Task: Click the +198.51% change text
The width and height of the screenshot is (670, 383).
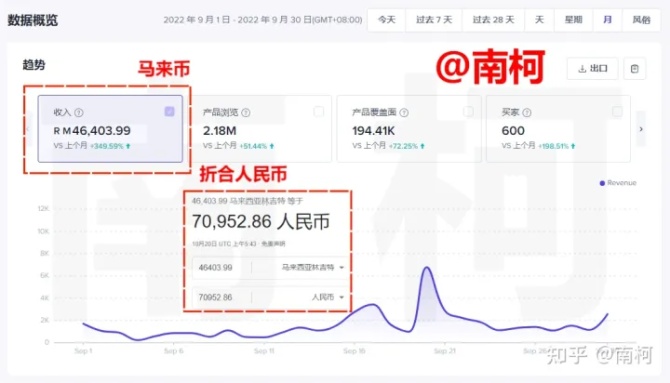Action: point(553,146)
